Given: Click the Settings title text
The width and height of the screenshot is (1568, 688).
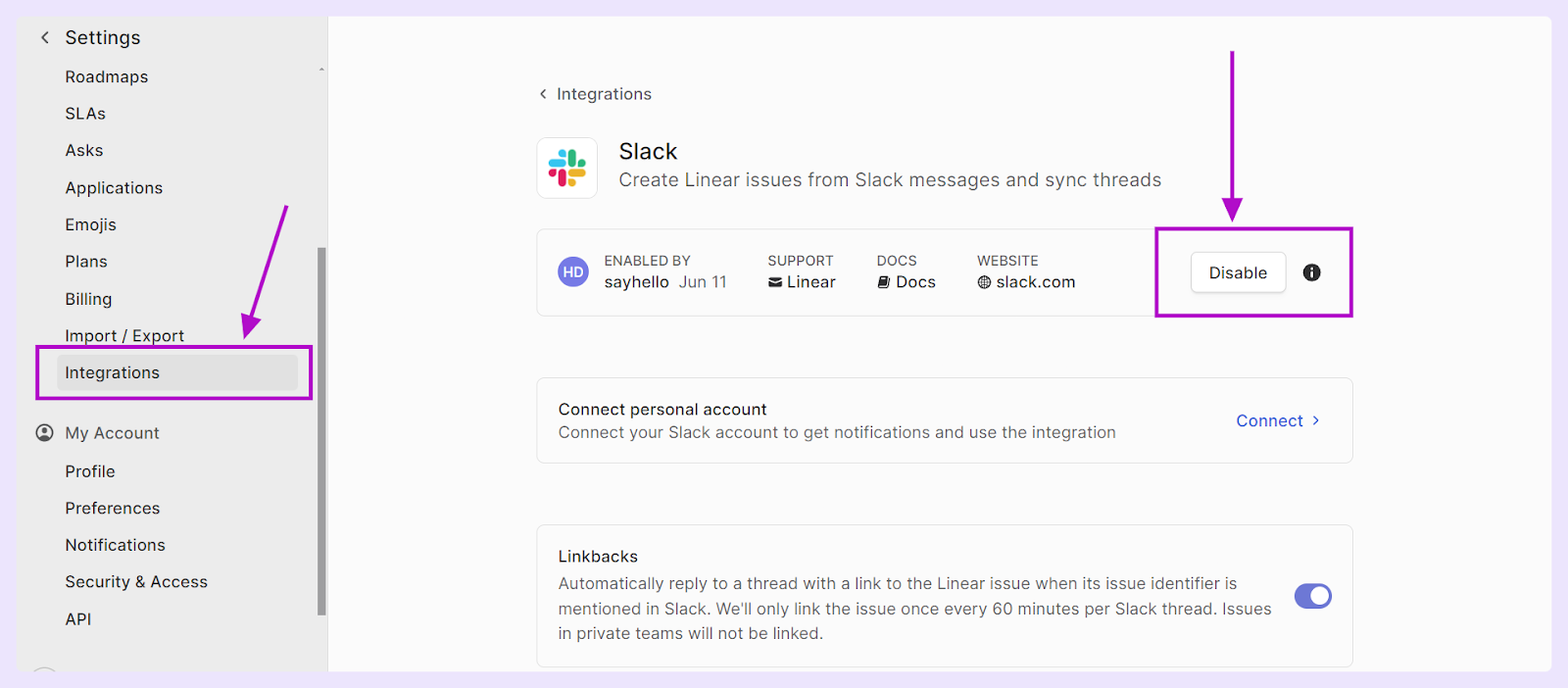Looking at the screenshot, I should coord(103,37).
